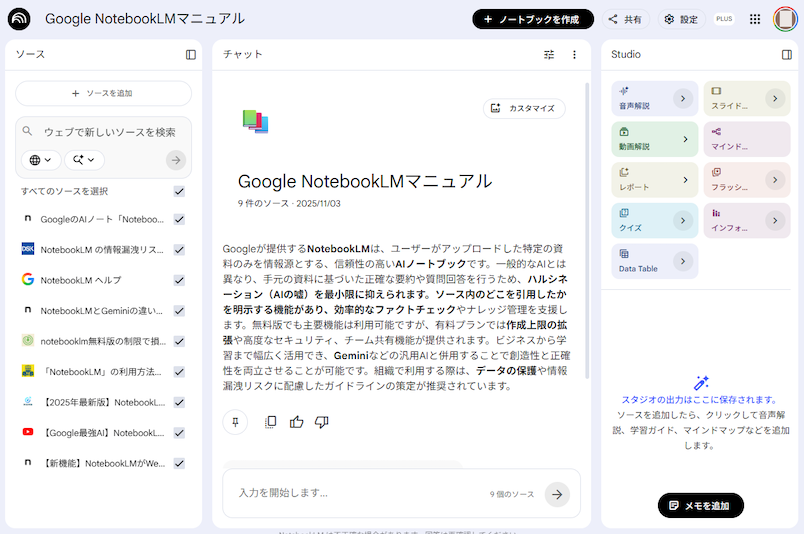Create Data Table tile
Image resolution: width=804 pixels, height=534 pixels.
[655, 261]
